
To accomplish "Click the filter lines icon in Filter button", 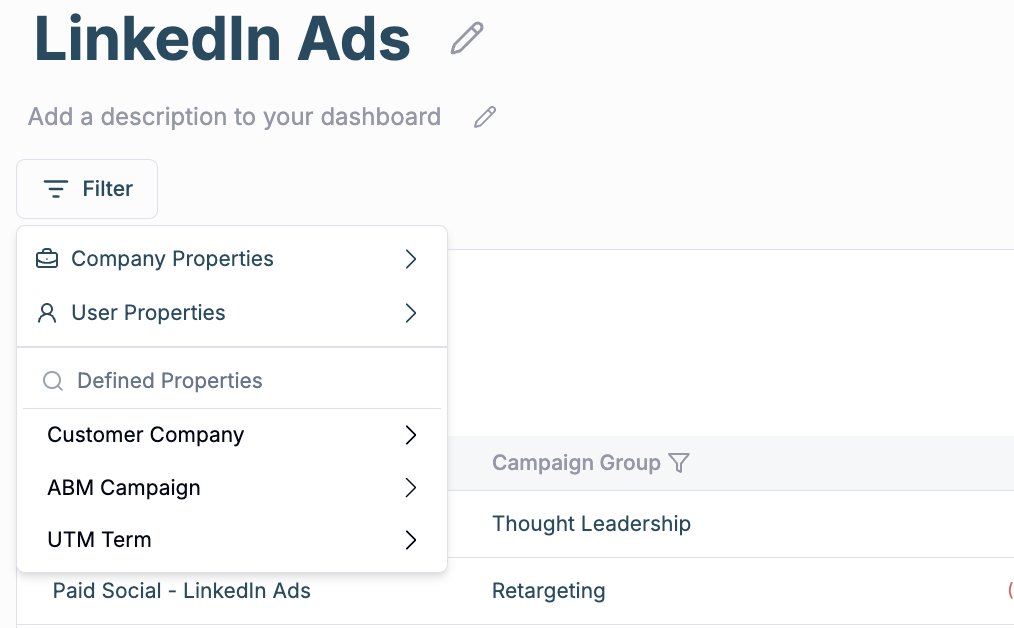I will pyautogui.click(x=56, y=189).
